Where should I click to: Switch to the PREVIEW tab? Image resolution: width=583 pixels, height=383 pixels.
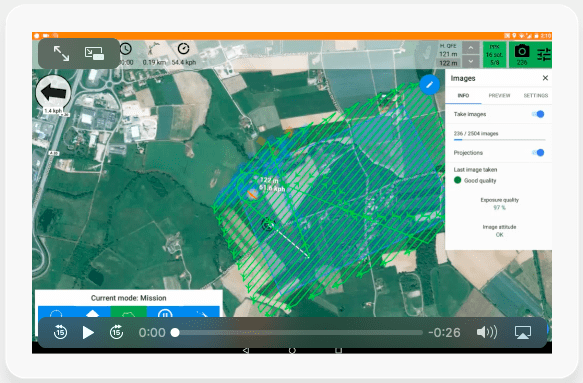(499, 96)
